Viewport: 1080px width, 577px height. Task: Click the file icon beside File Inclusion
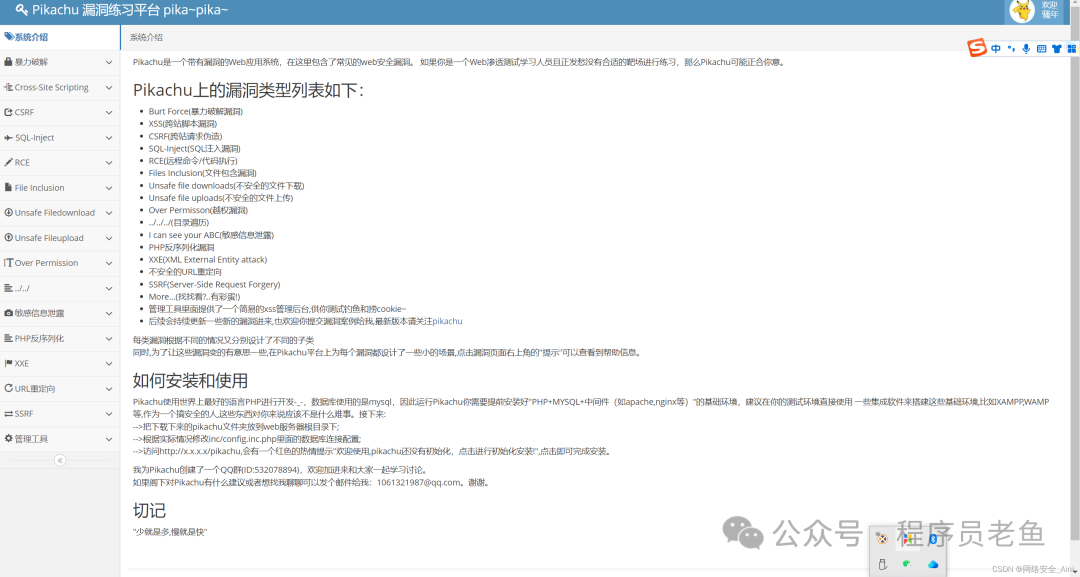[x=8, y=187]
